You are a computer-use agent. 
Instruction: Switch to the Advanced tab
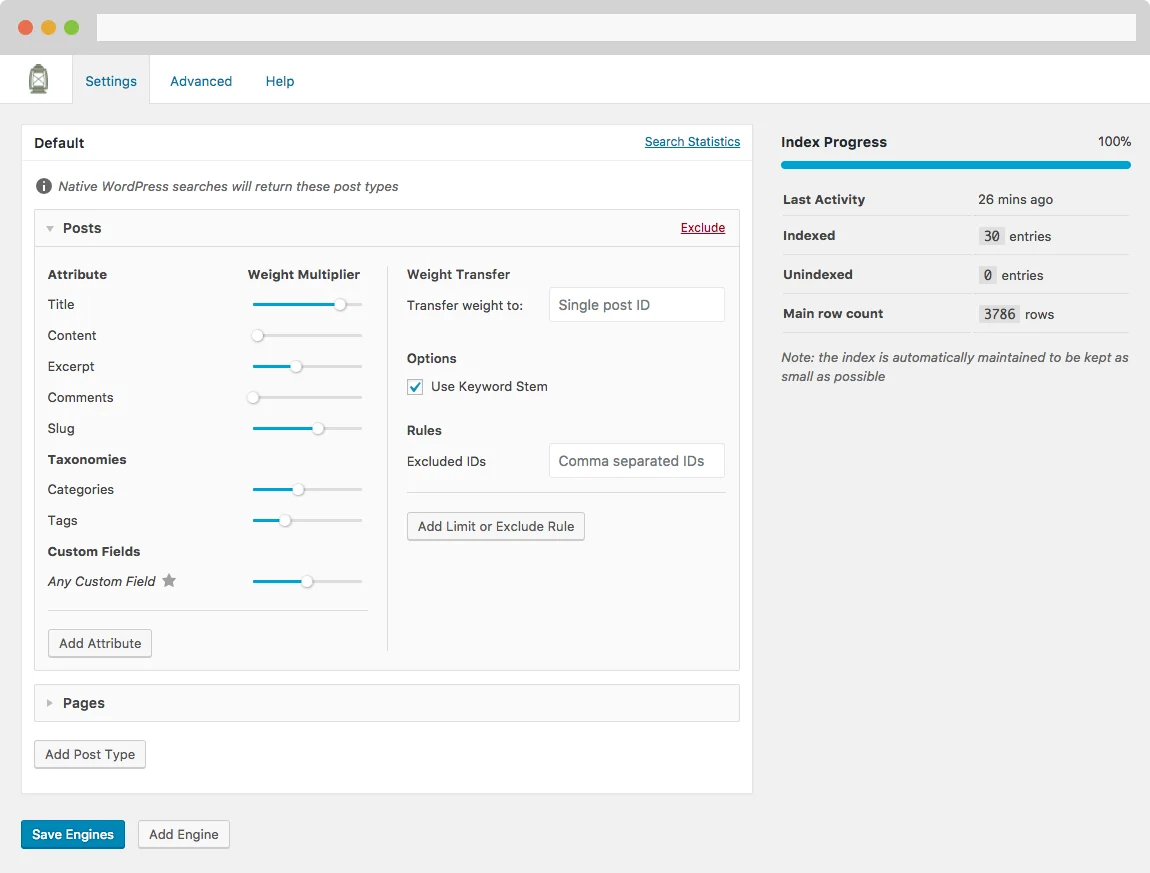coord(200,81)
